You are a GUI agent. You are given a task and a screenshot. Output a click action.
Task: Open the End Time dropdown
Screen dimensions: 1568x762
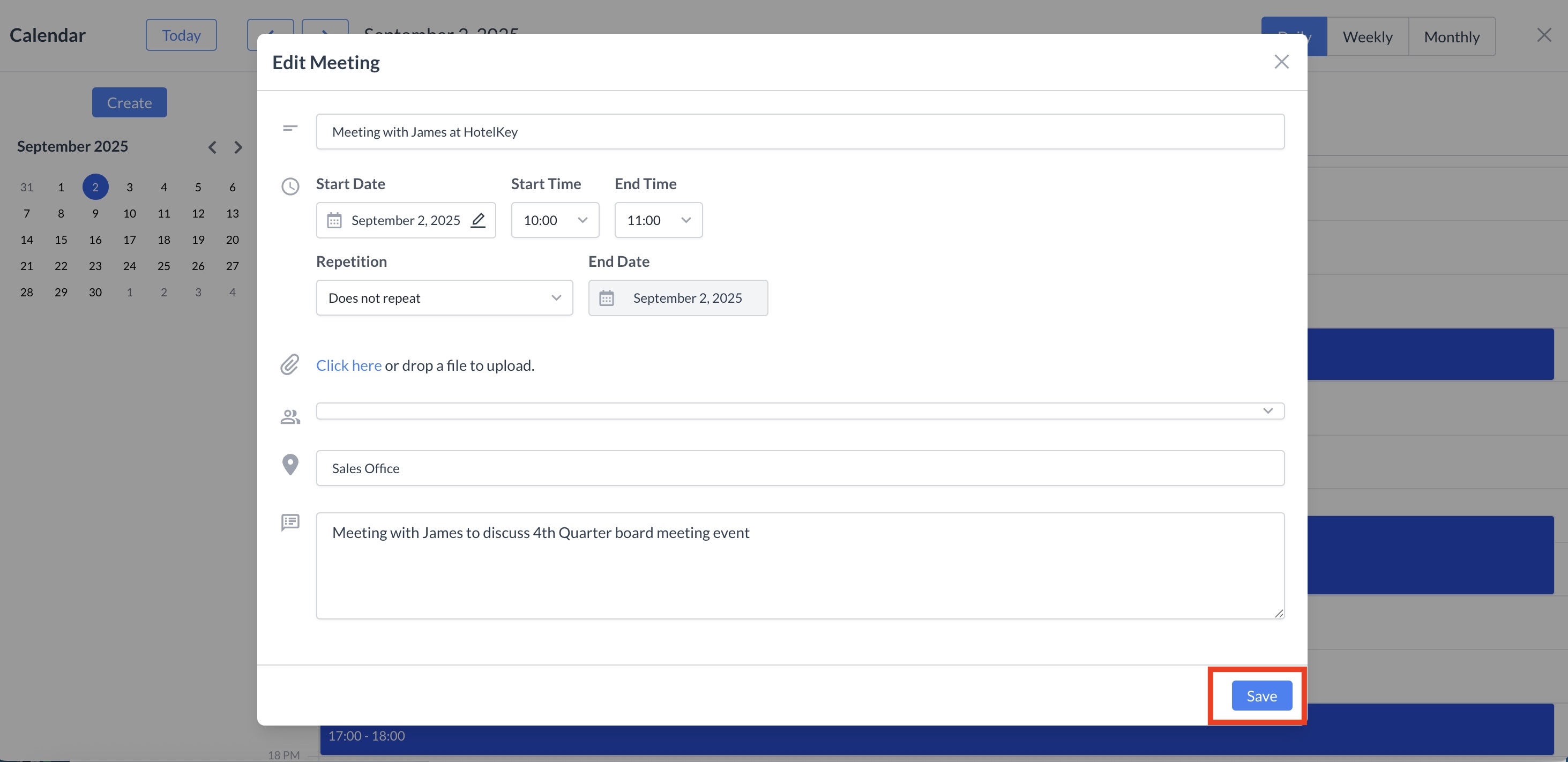point(658,220)
